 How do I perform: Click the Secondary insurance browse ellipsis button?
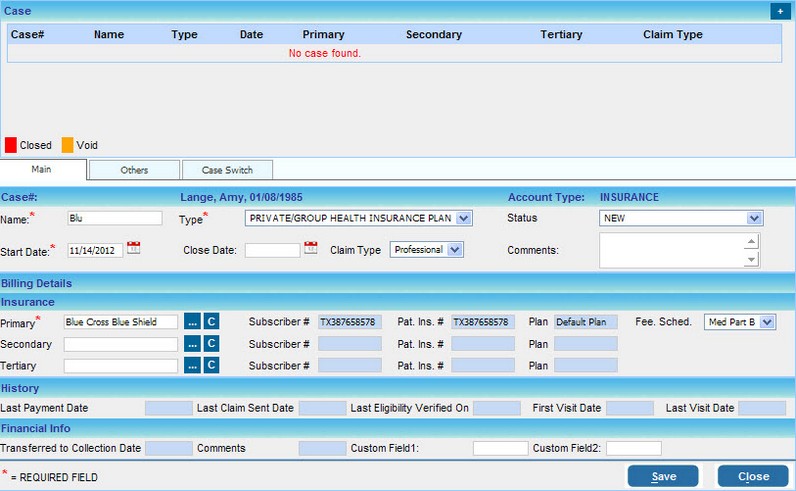(193, 344)
